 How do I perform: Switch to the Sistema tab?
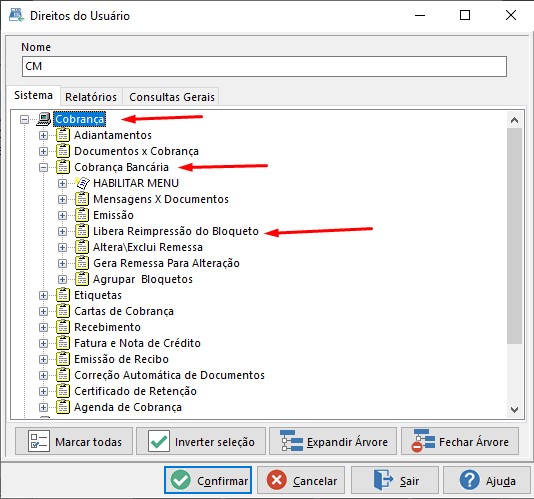pos(33,95)
